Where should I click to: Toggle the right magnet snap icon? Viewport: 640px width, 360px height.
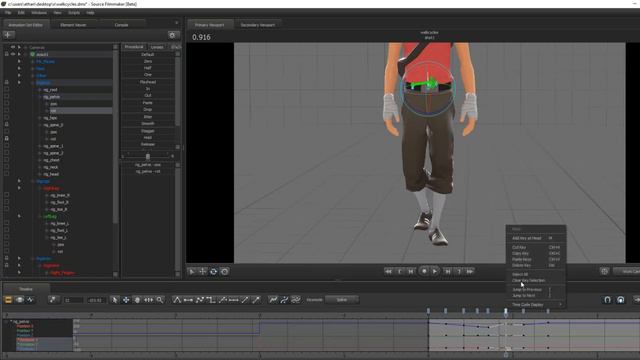[x=620, y=300]
